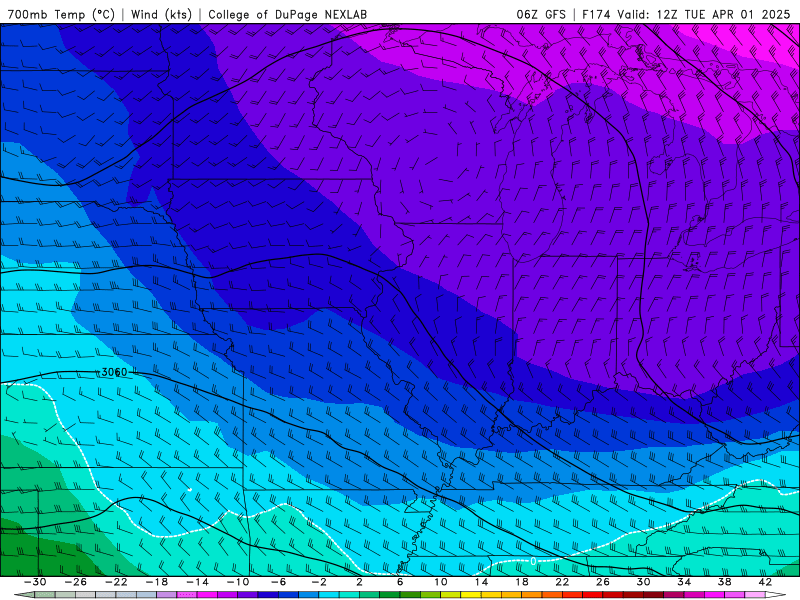Click the "12Z TUE APR 01 2025" valid time
The width and height of the screenshot is (800, 600).
723,14
